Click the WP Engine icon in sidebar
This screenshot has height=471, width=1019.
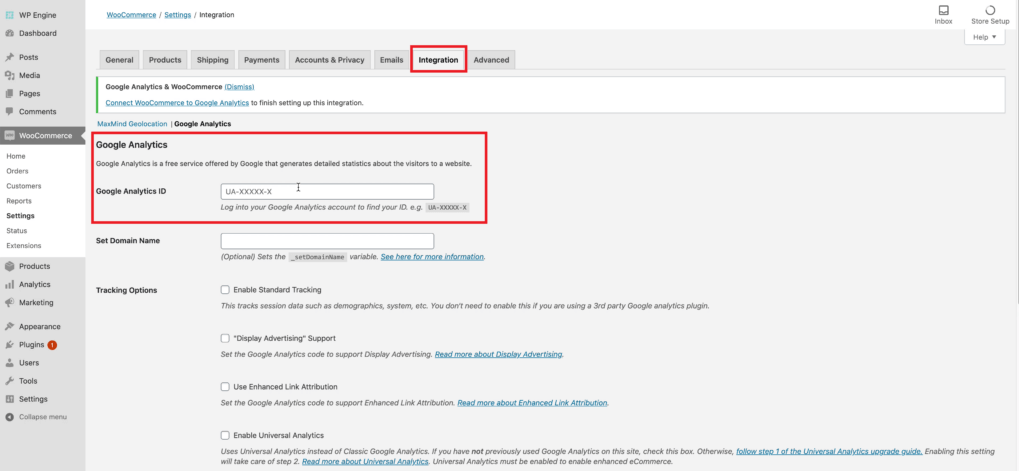(10, 15)
